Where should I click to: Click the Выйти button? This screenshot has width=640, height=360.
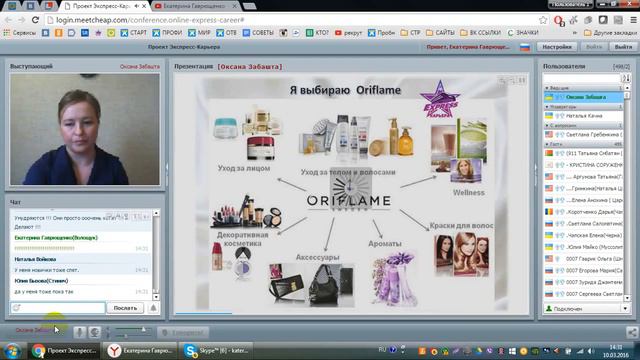pos(623,47)
